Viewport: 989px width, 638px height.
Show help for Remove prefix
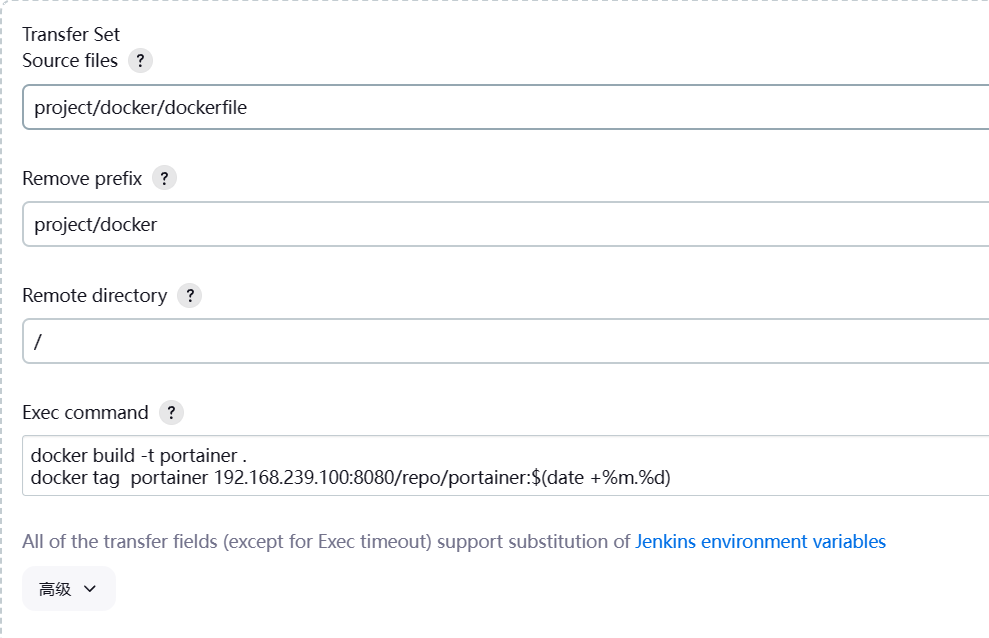click(x=164, y=178)
